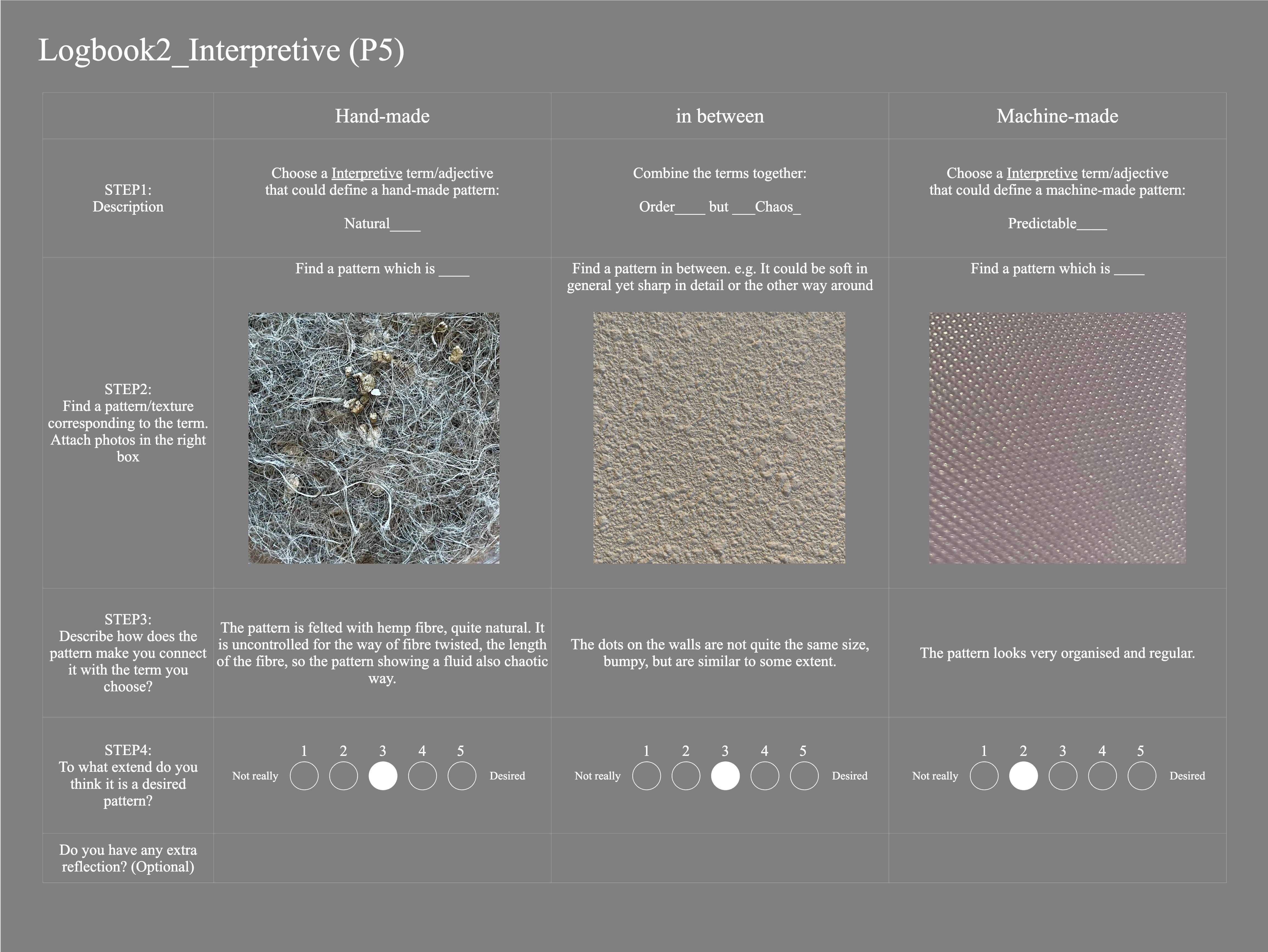Viewport: 1268px width, 952px height.
Task: Click the dotted machine-made pattern photo
Action: pyautogui.click(x=1057, y=438)
